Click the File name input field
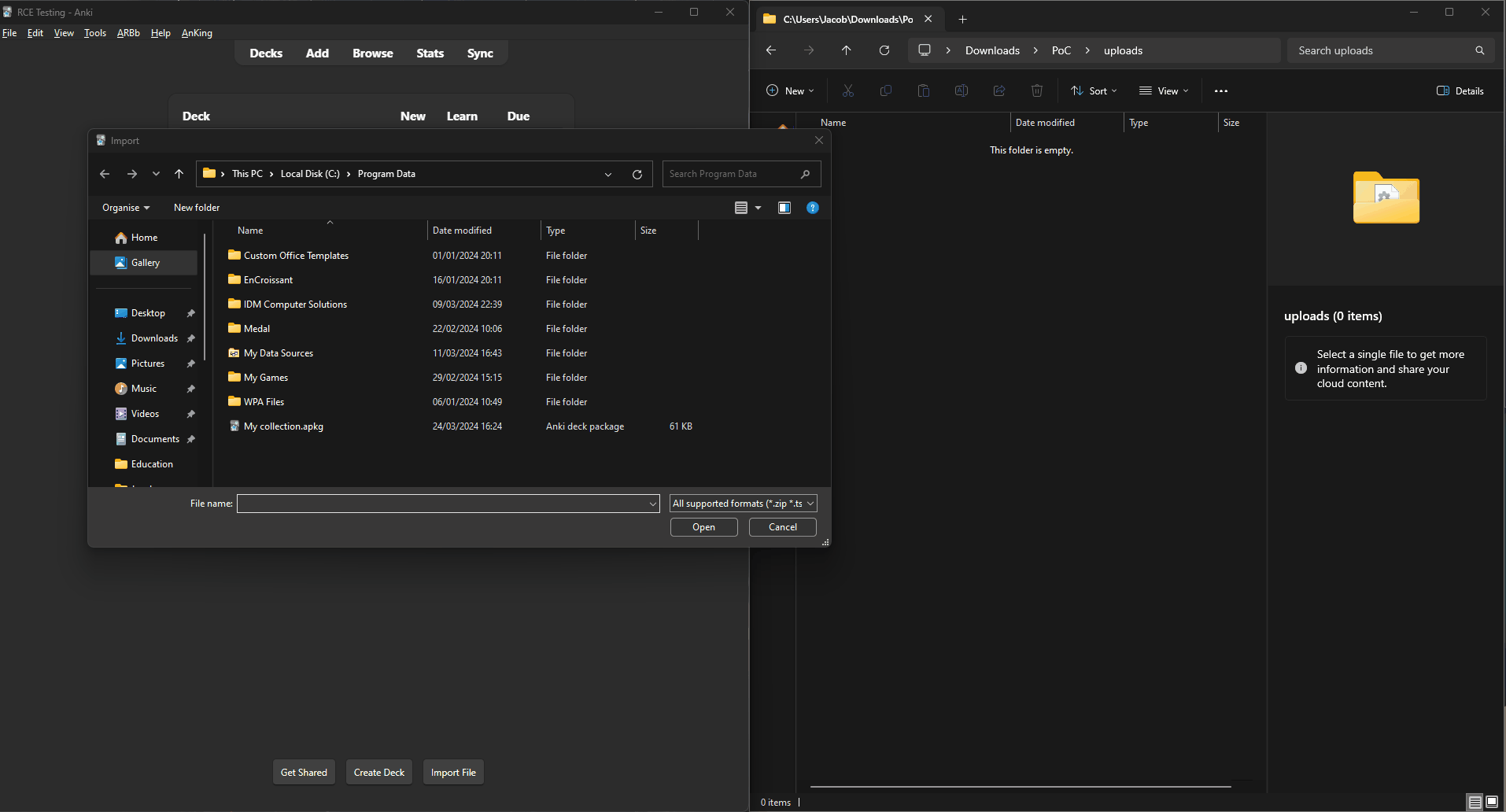The width and height of the screenshot is (1506, 812). pyautogui.click(x=442, y=504)
